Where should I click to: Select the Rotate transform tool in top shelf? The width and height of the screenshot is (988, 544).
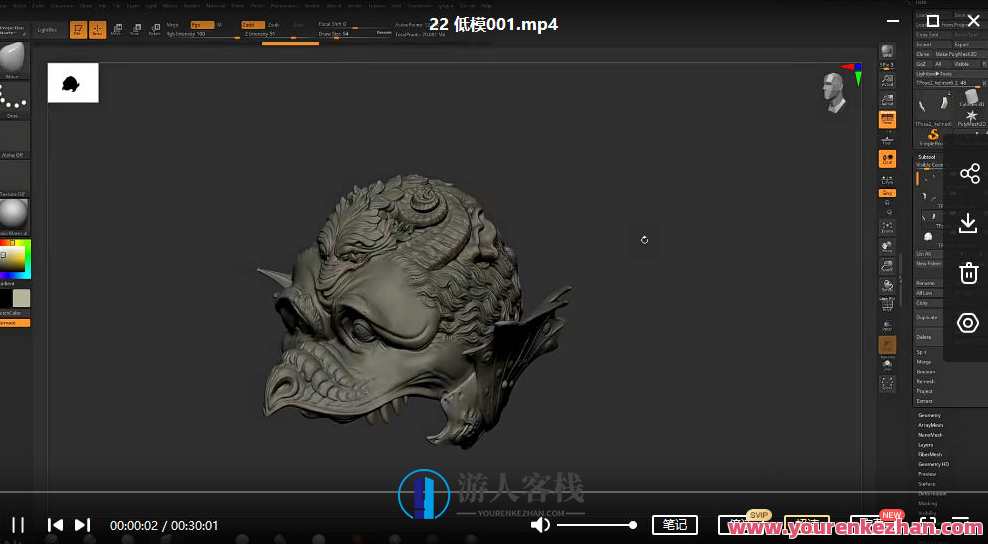[154, 30]
